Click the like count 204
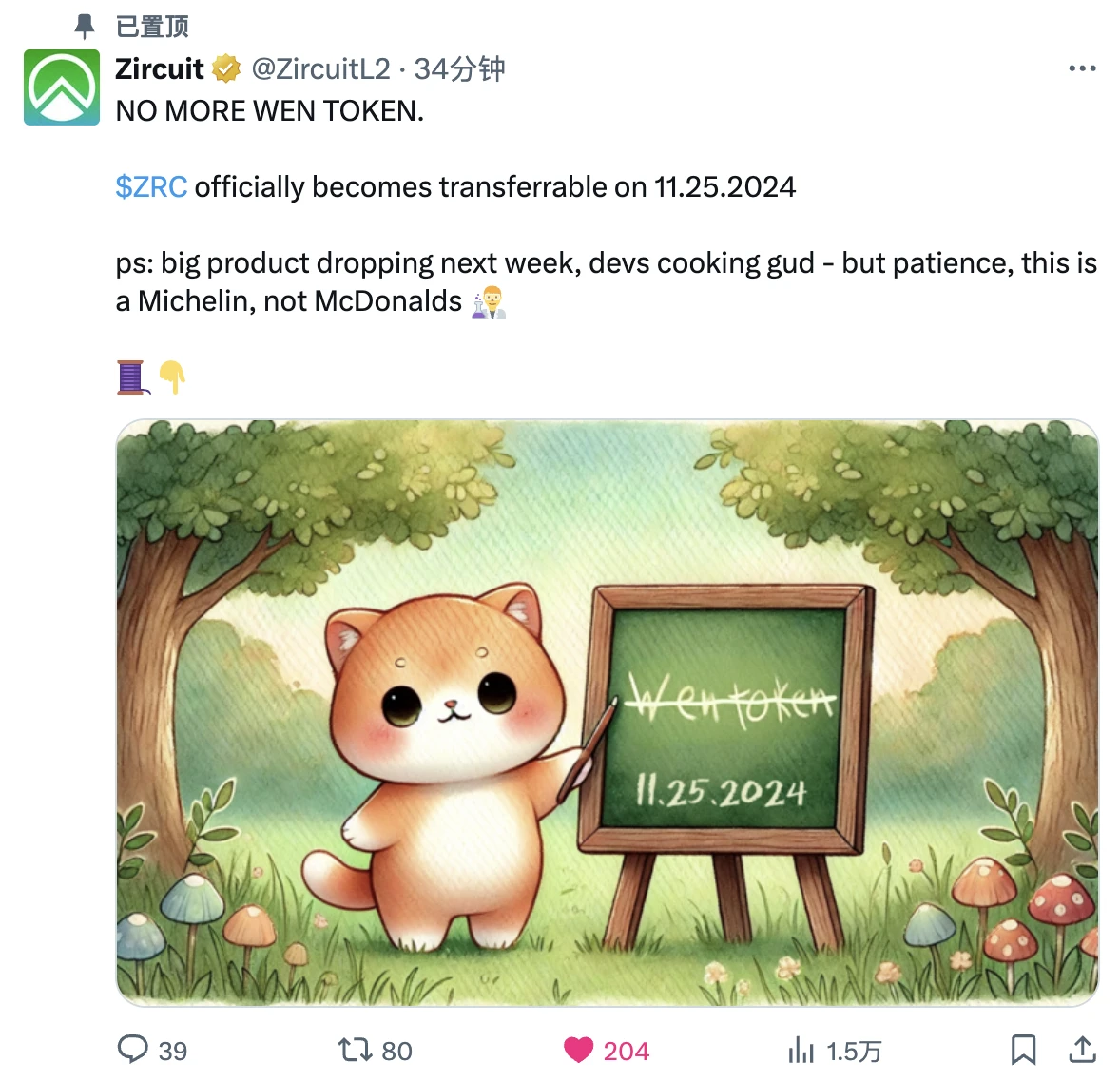The height and width of the screenshot is (1082, 1120). [x=626, y=1052]
